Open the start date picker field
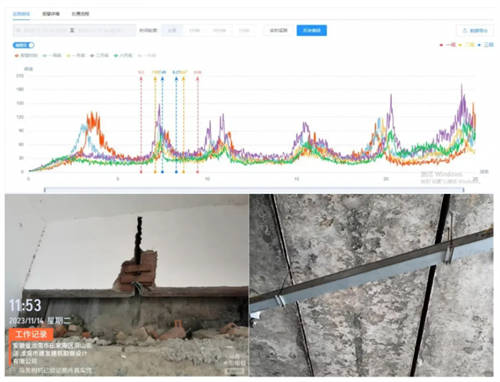500x382 pixels. click(45, 30)
